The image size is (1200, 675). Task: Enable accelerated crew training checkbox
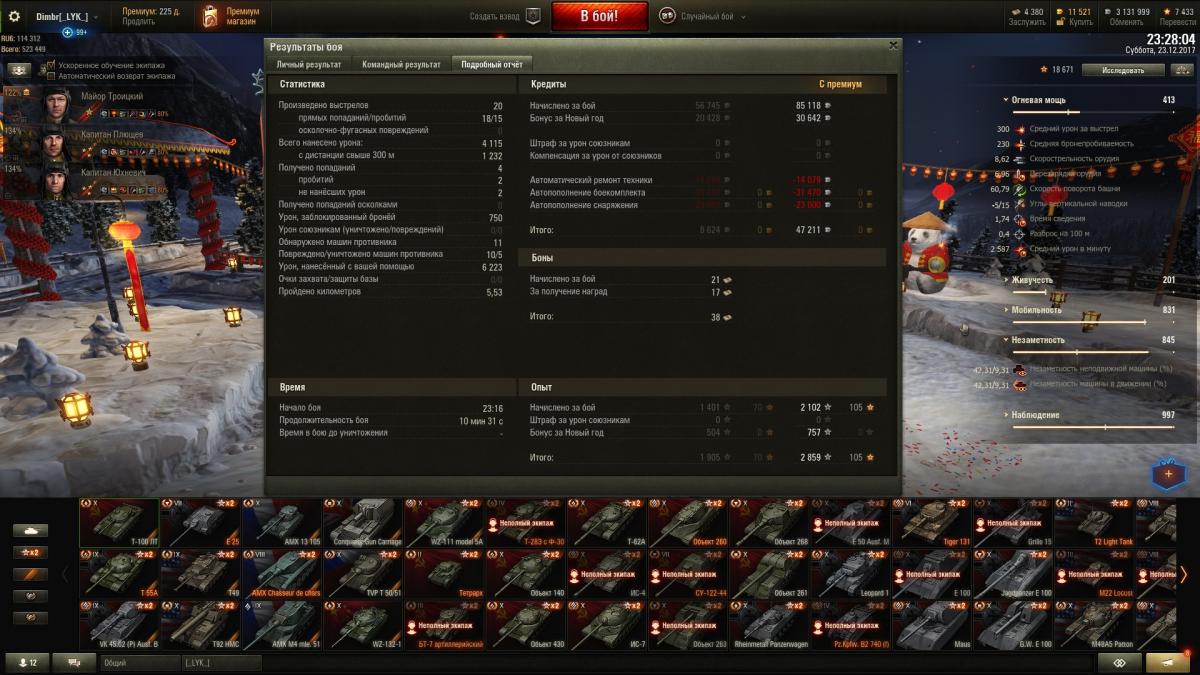[x=50, y=65]
